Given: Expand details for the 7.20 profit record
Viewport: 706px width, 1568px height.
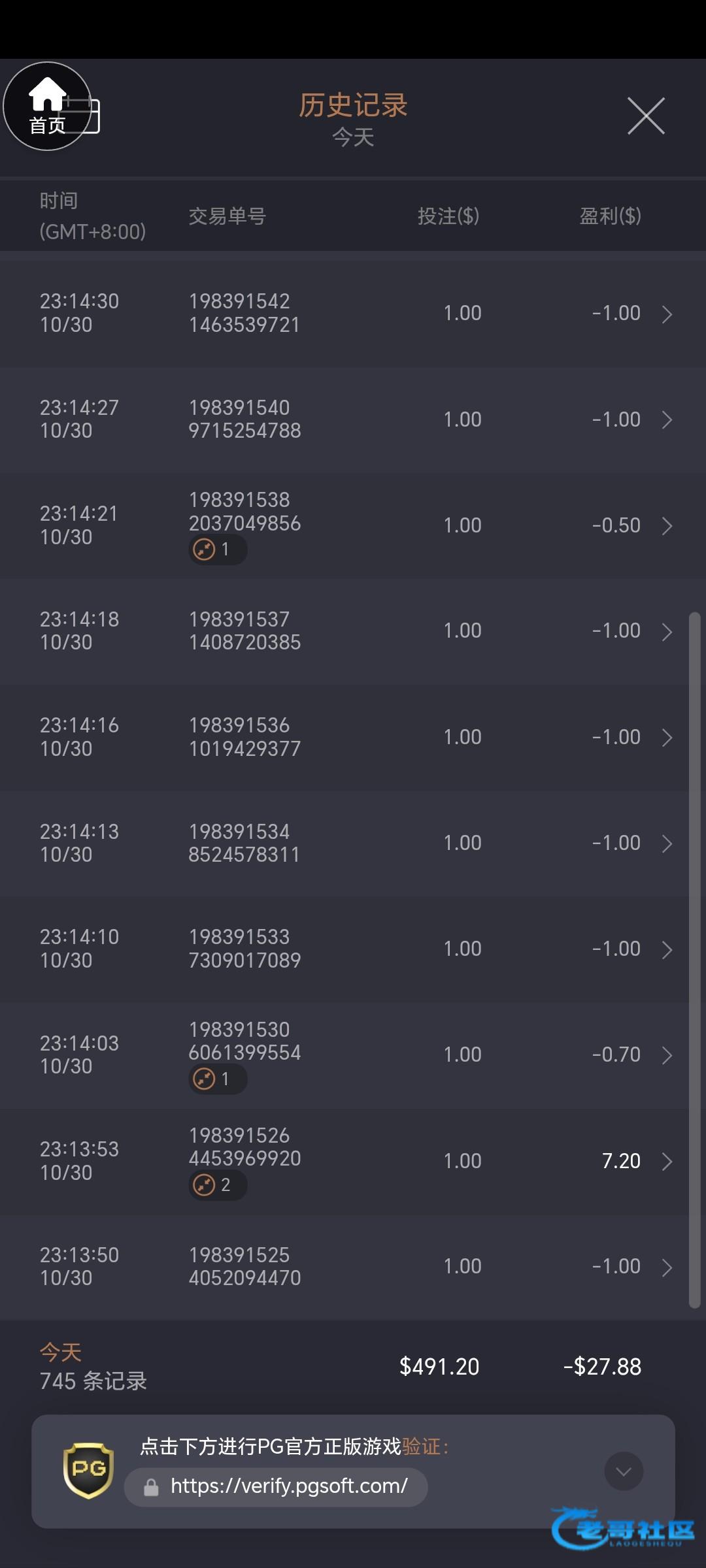Looking at the screenshot, I should click(667, 1161).
